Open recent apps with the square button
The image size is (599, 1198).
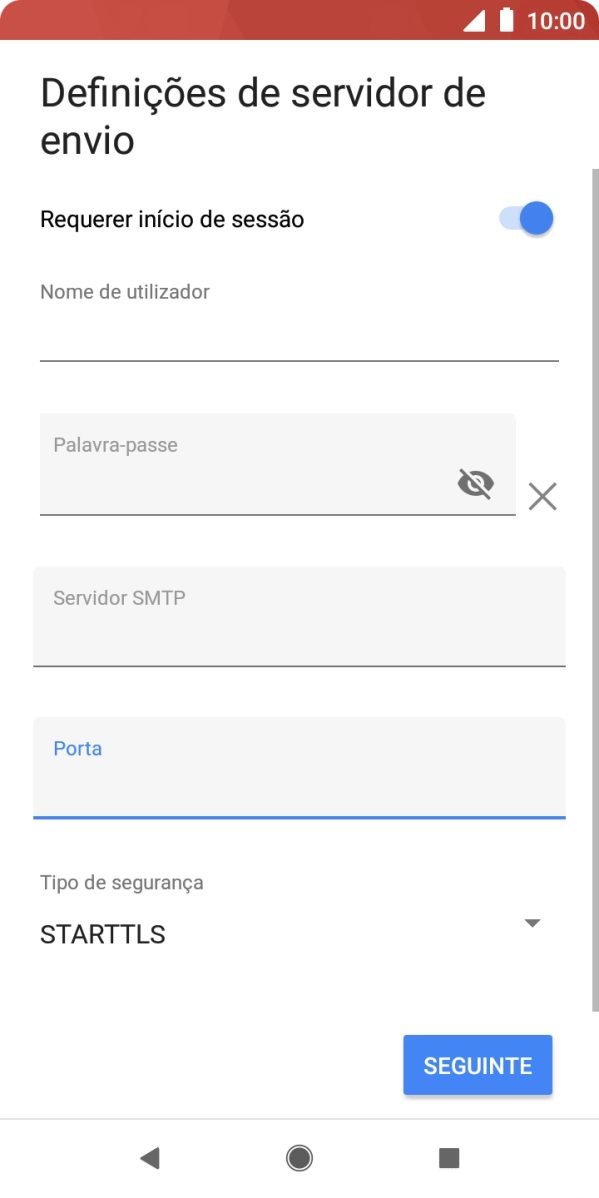tap(448, 1158)
